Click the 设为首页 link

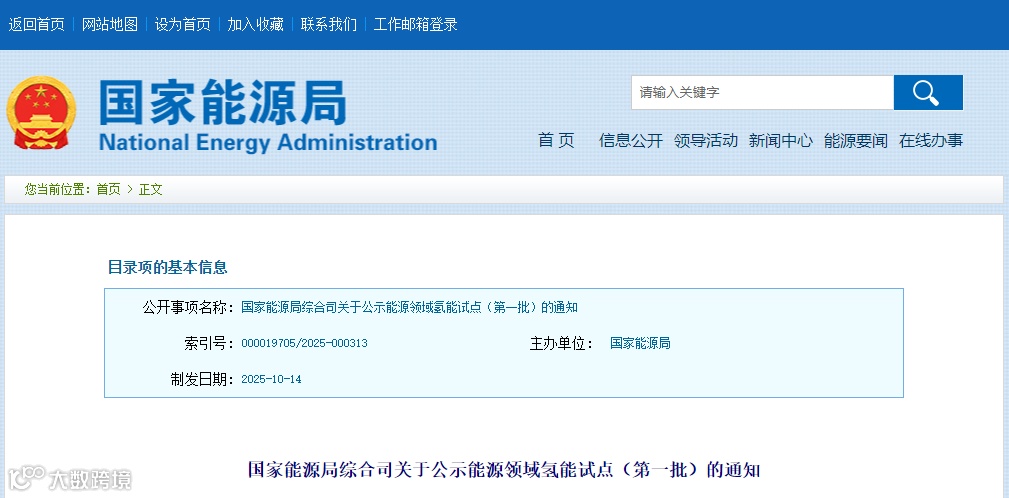click(x=183, y=24)
